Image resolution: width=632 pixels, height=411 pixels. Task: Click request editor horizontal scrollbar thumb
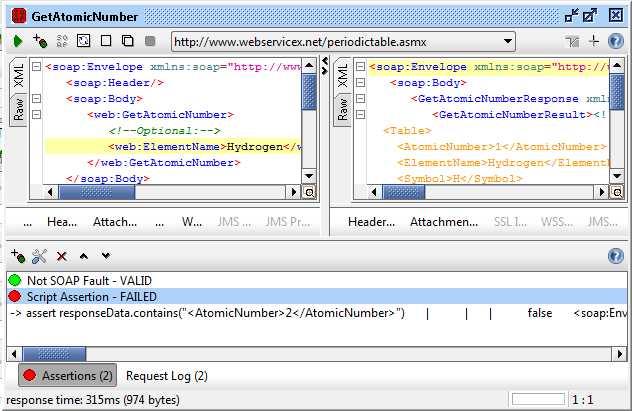(97, 192)
